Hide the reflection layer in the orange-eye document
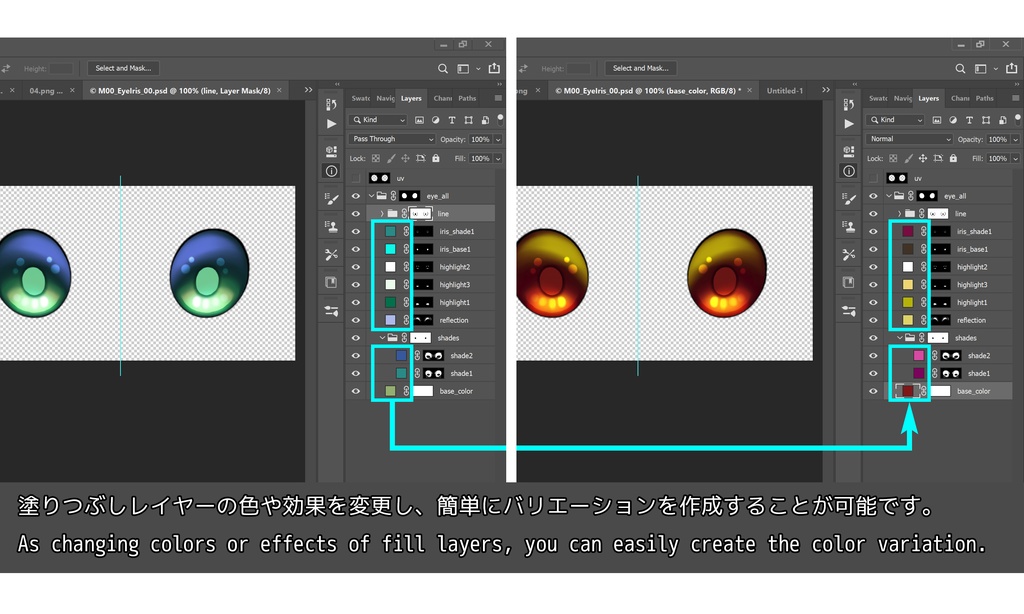Image resolution: width=1024 pixels, height=614 pixels. (x=873, y=320)
